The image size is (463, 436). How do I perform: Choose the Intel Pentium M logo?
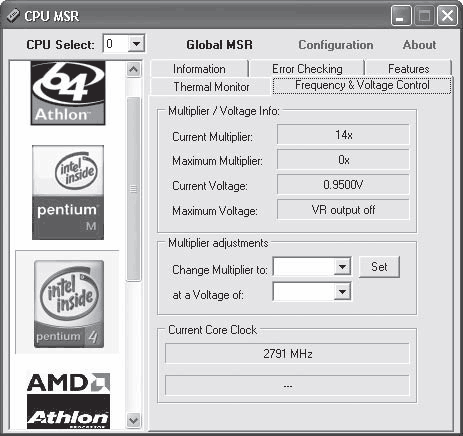(x=68, y=192)
